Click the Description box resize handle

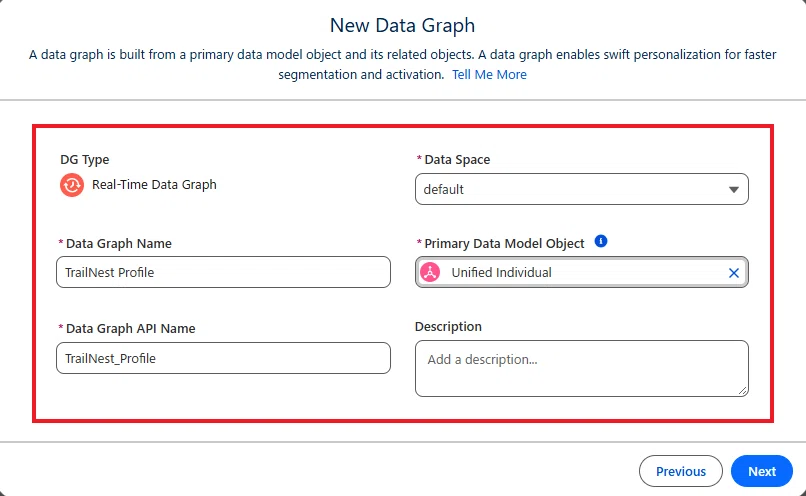click(743, 391)
